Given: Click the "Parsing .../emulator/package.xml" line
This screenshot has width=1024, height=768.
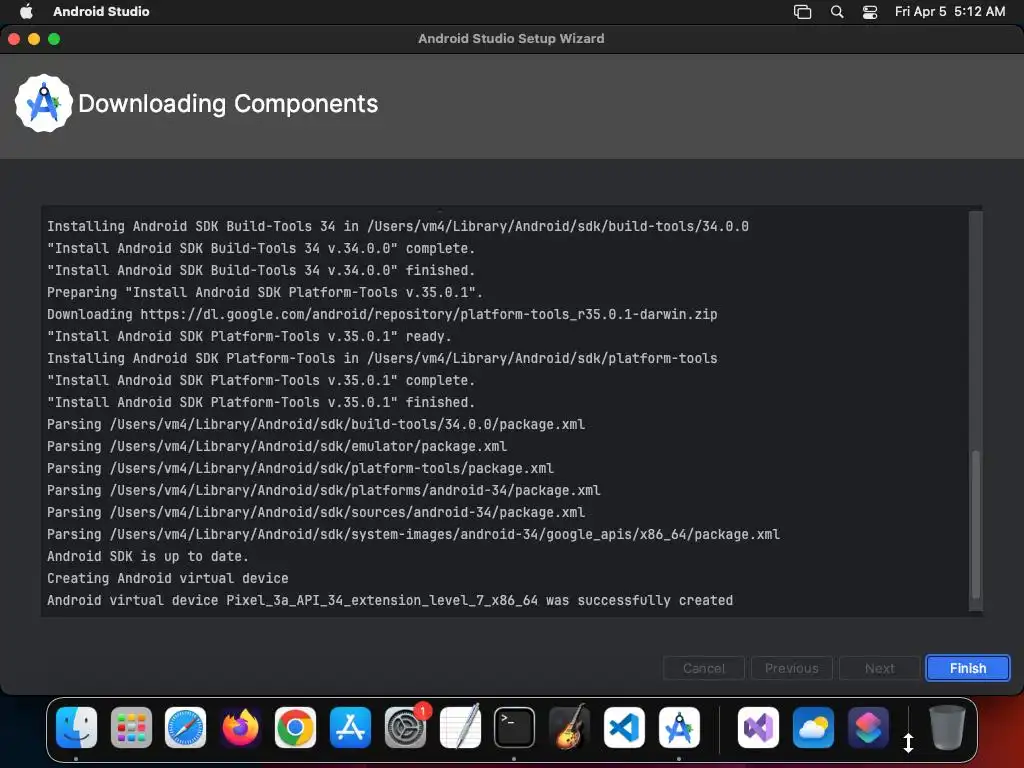Looking at the screenshot, I should click(x=277, y=446).
